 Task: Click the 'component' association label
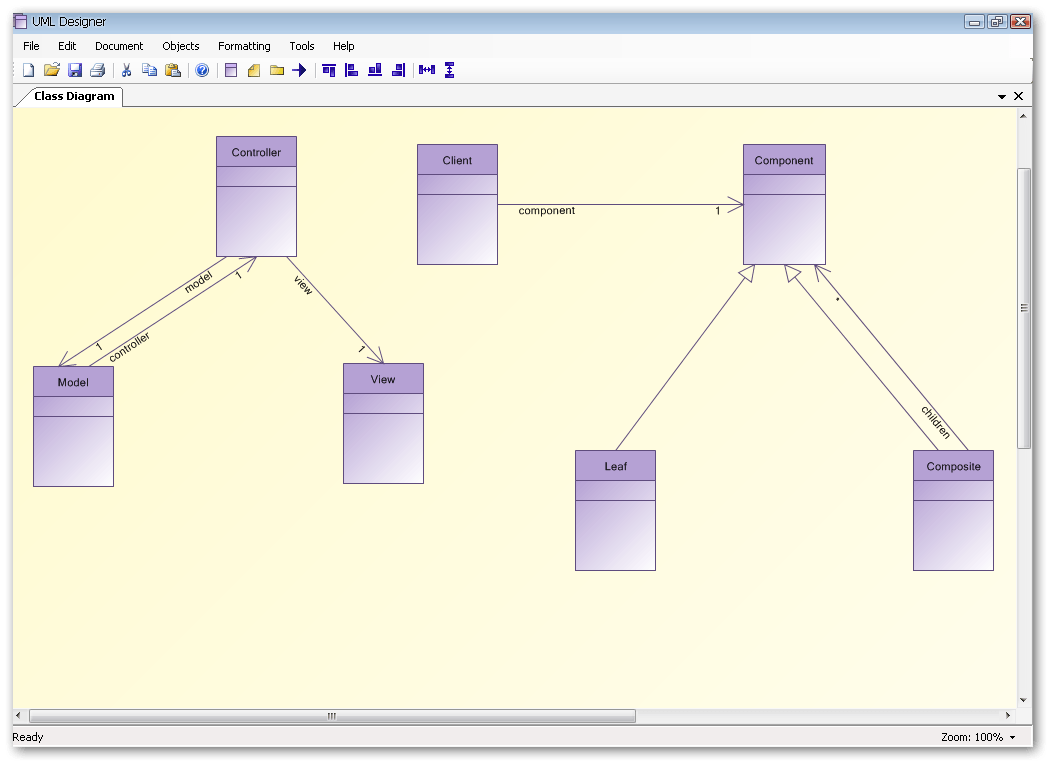[x=547, y=211]
